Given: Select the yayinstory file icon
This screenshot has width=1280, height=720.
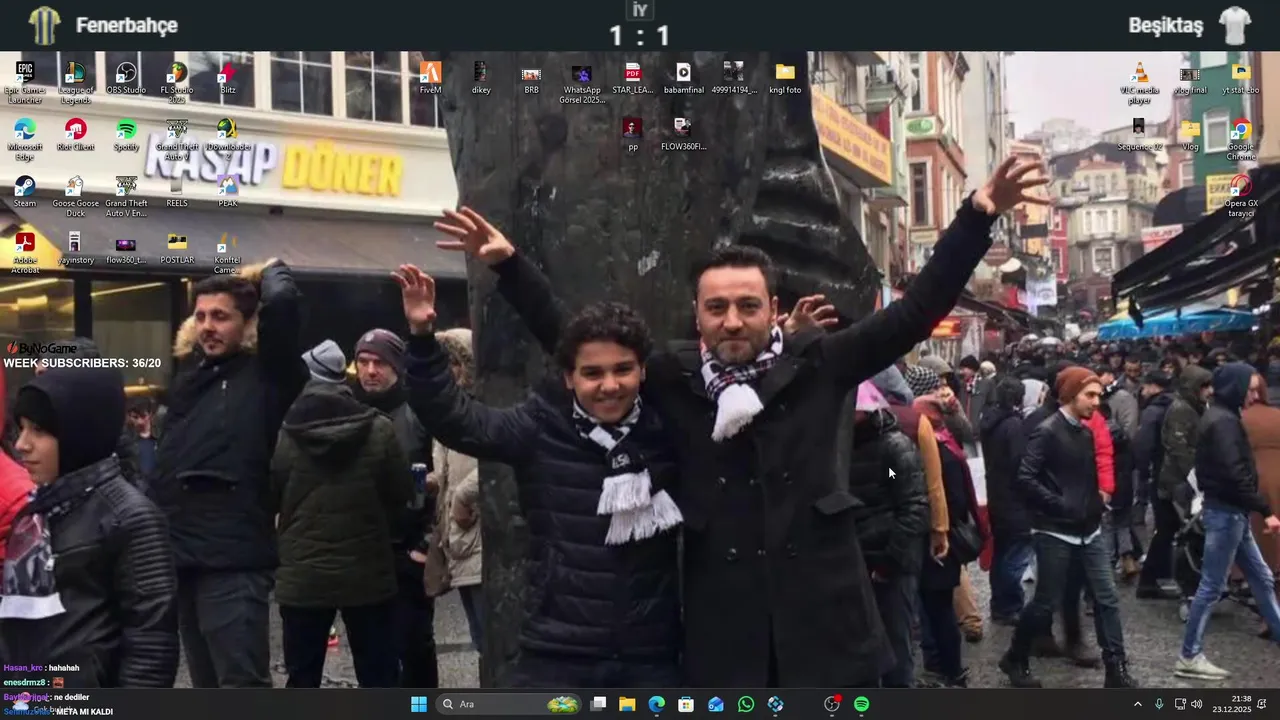Looking at the screenshot, I should point(76,249).
